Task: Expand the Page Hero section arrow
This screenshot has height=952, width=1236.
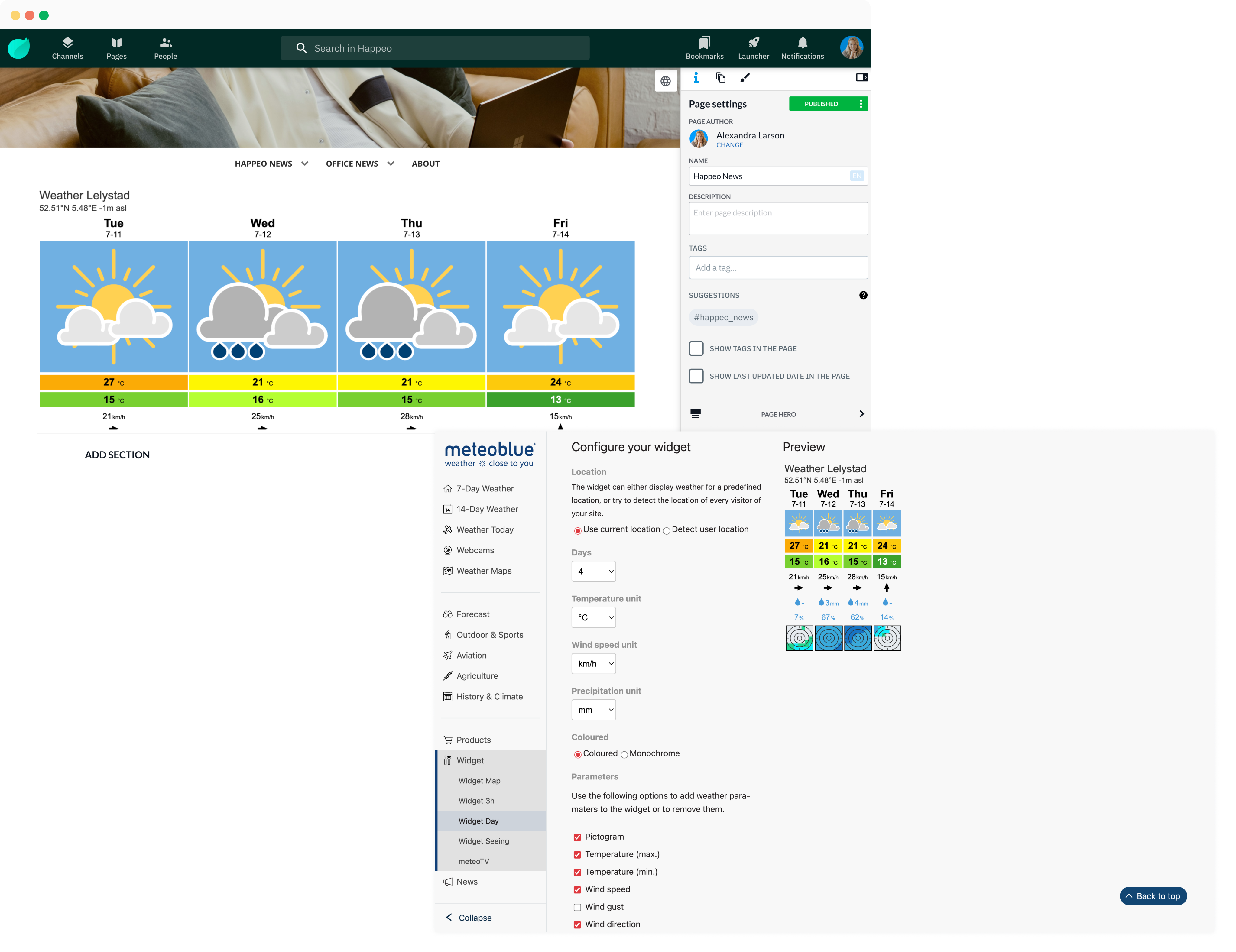Action: pyautogui.click(x=861, y=414)
